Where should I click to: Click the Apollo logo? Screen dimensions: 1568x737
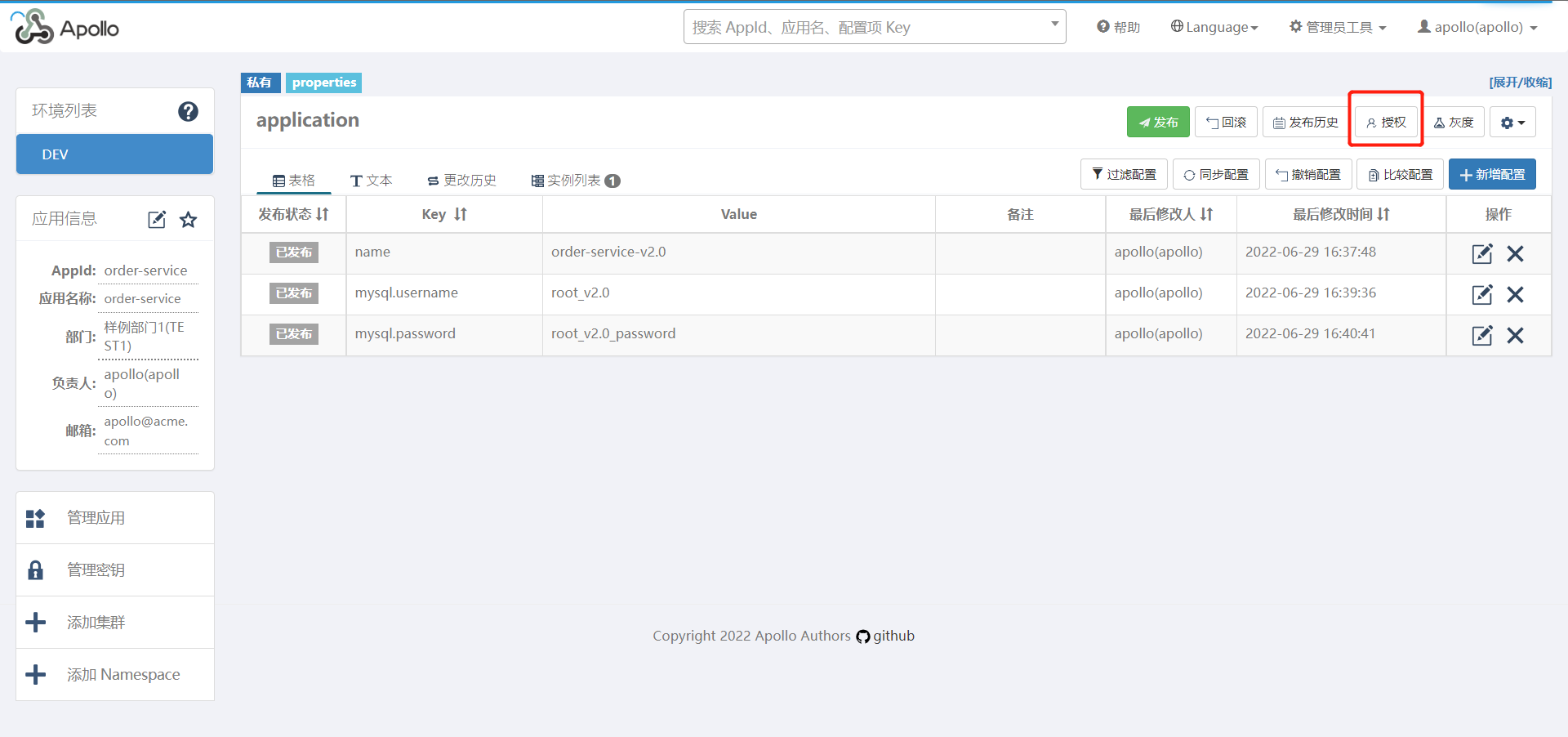(65, 28)
